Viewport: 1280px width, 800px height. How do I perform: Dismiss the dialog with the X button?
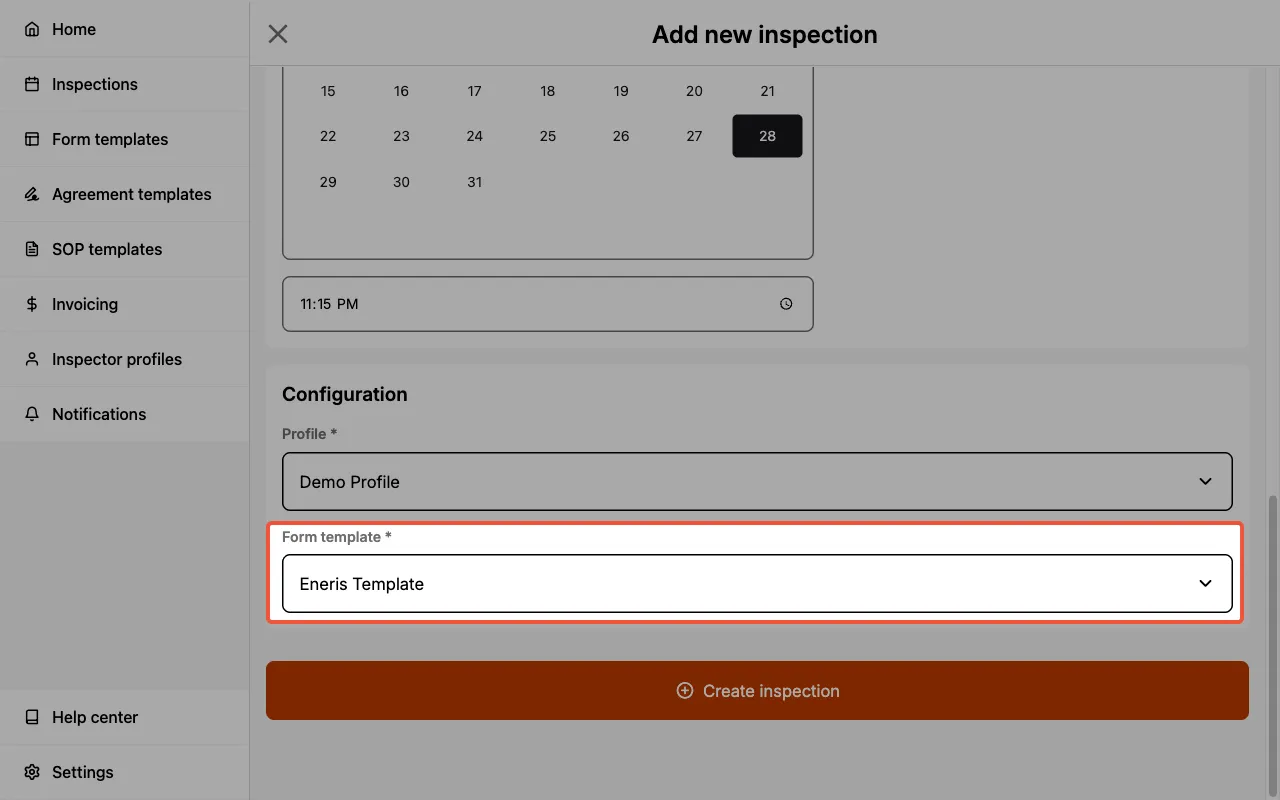(x=277, y=33)
